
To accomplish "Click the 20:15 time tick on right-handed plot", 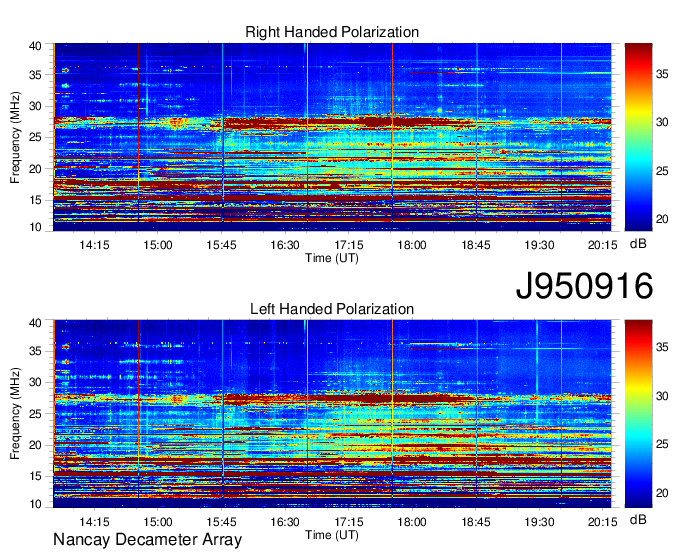I will 603,245.
